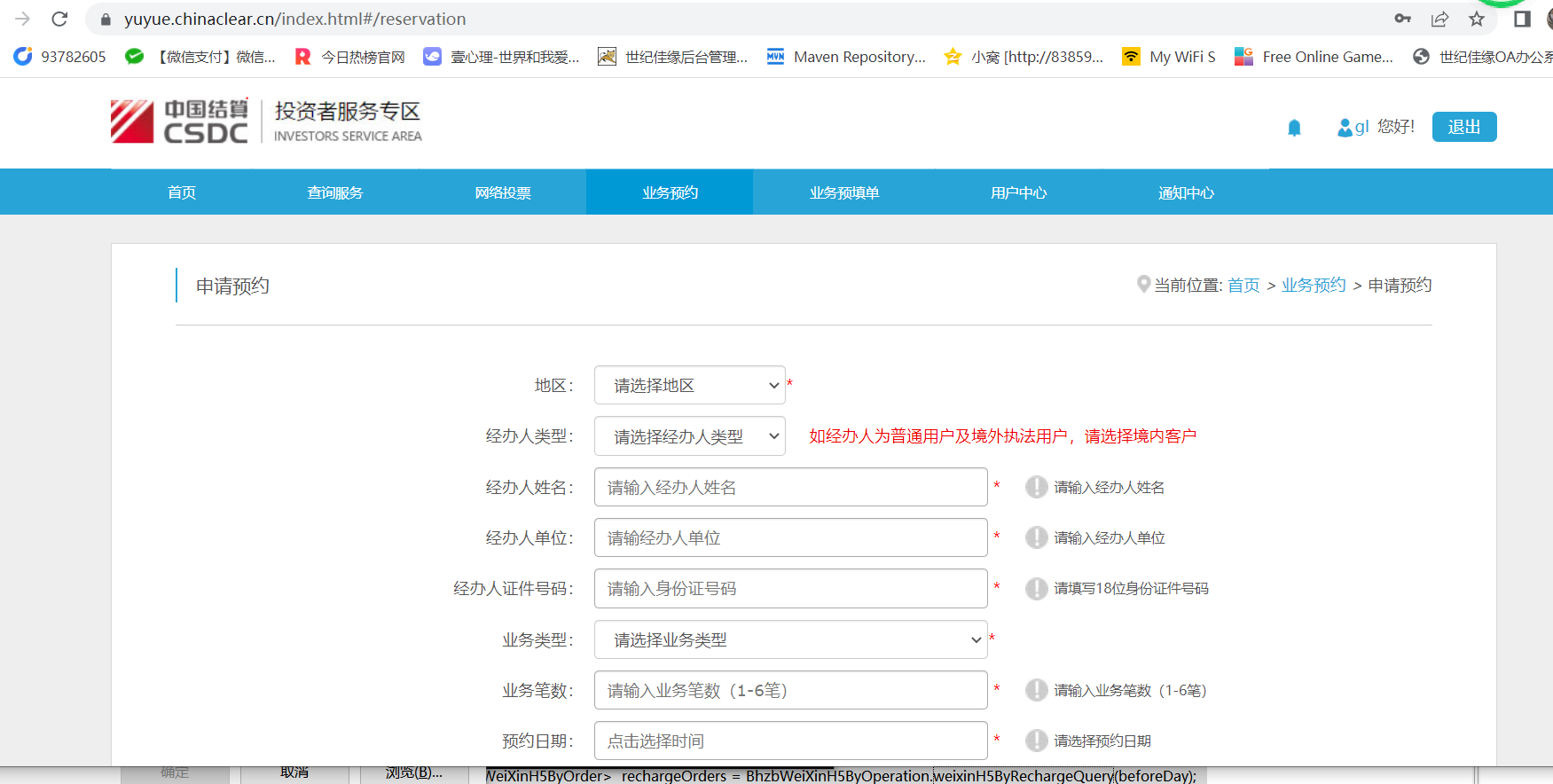
Task: Click warning icon beside 请输入经办人姓名 hint
Action: coord(1036,487)
